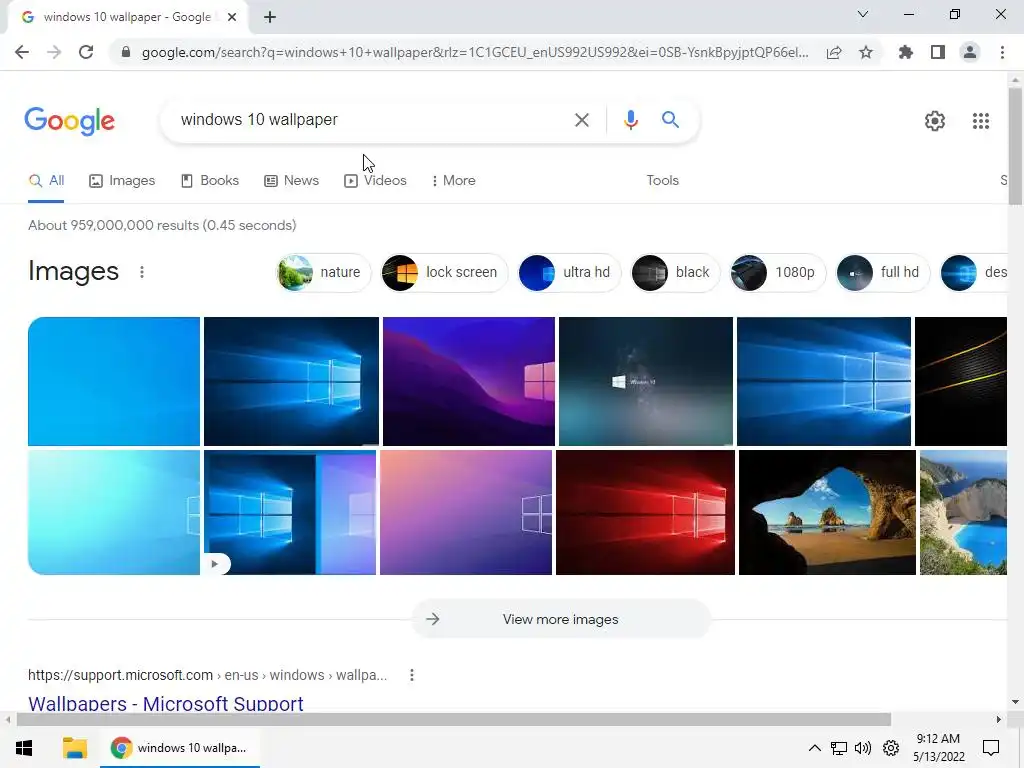Viewport: 1024px width, 768px height.
Task: Open File Explorer from the taskbar
Action: [74, 748]
